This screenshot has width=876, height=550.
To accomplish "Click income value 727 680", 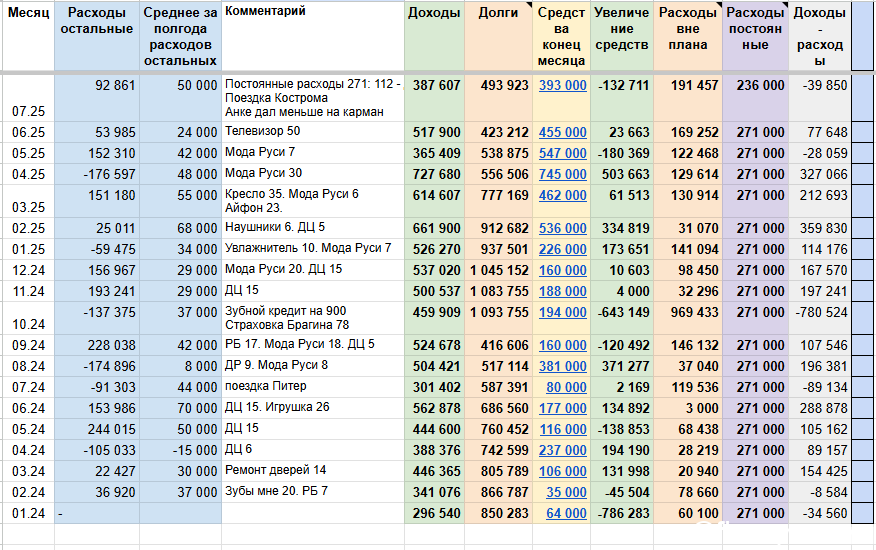I will pos(434,174).
